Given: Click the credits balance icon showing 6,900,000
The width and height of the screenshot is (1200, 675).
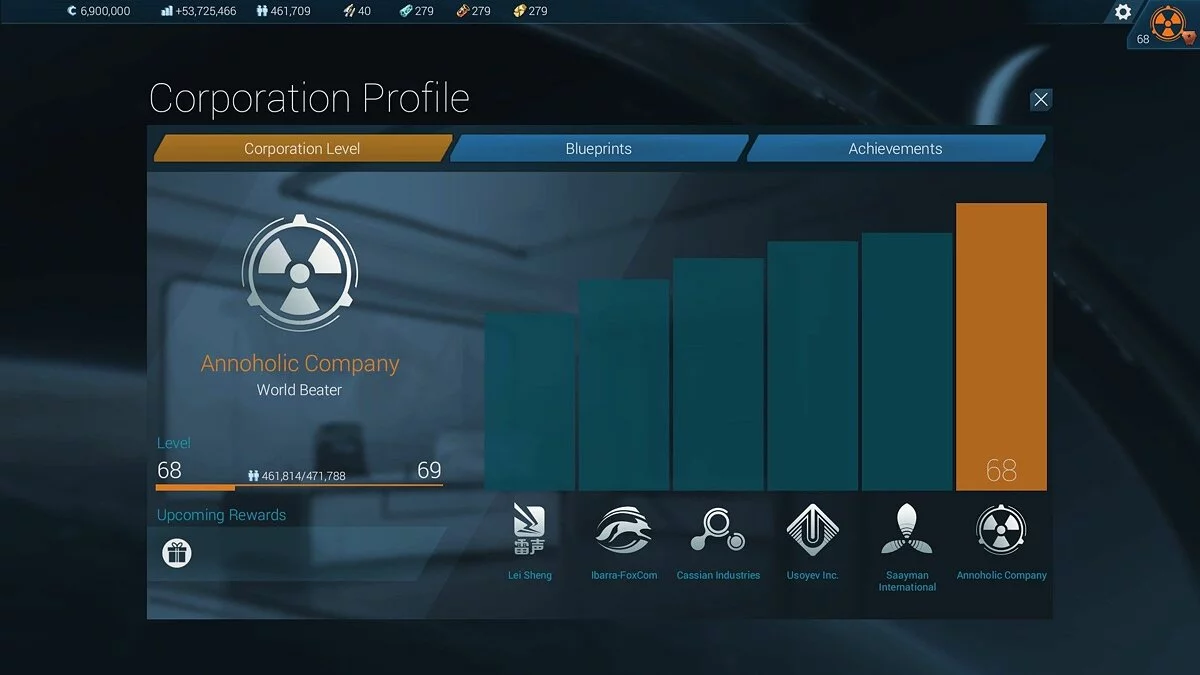Looking at the screenshot, I should (x=71, y=11).
